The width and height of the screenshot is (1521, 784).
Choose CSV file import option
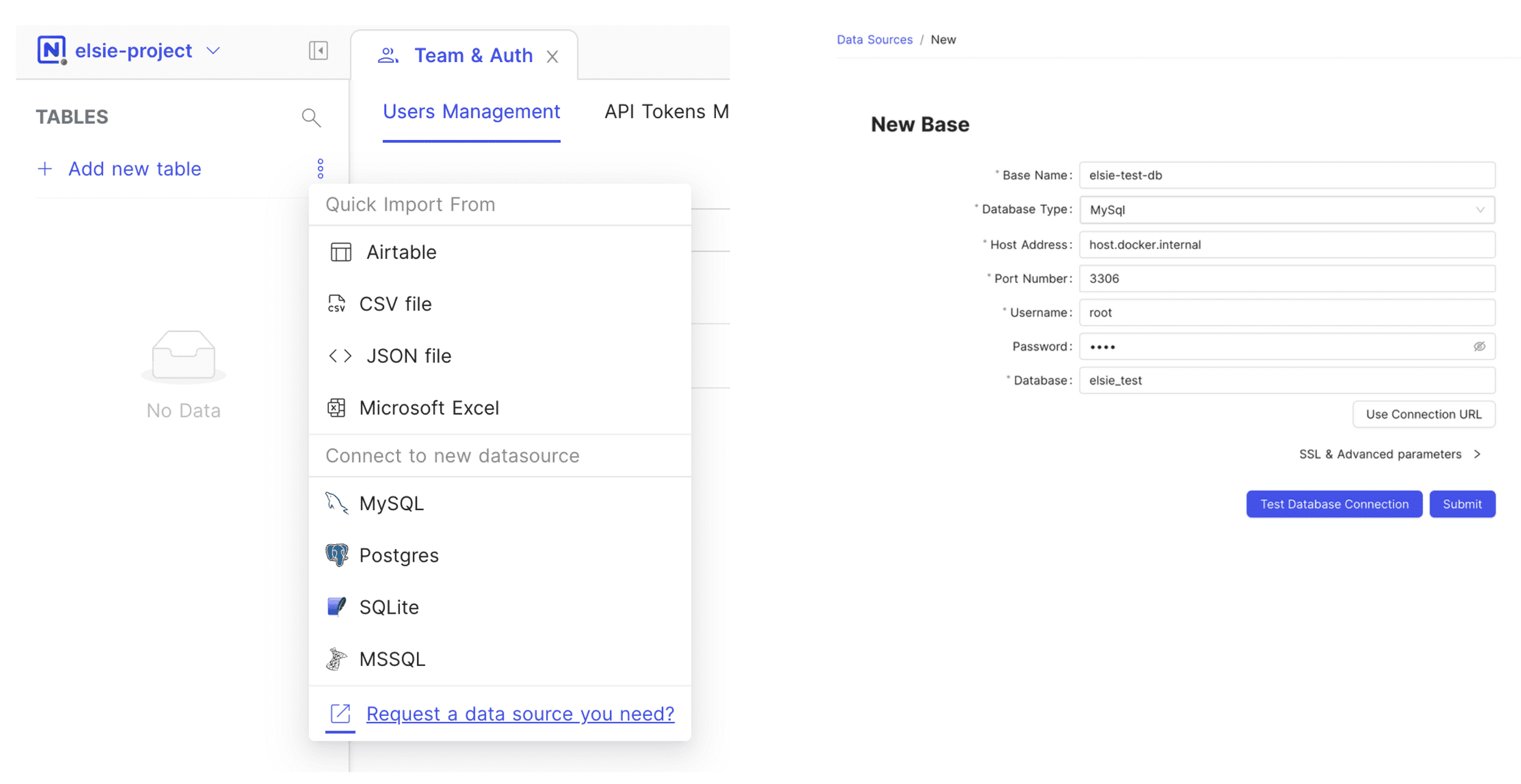(395, 304)
